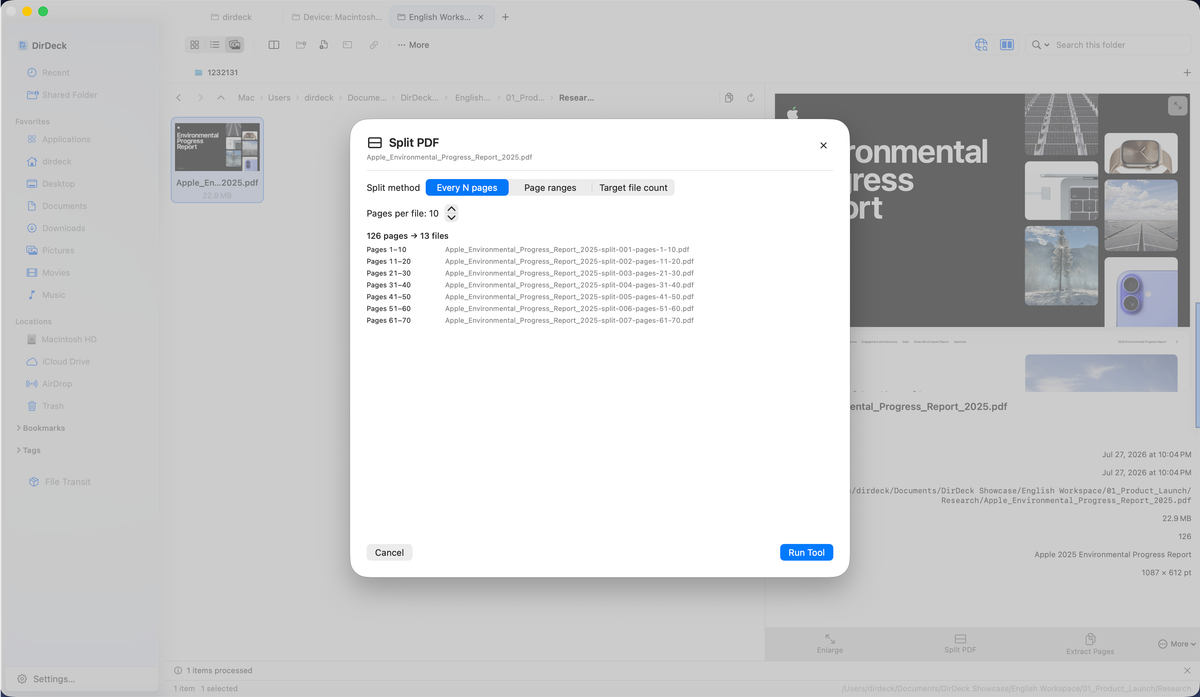
Task: Switch to icon grid view
Action: [x=195, y=45]
